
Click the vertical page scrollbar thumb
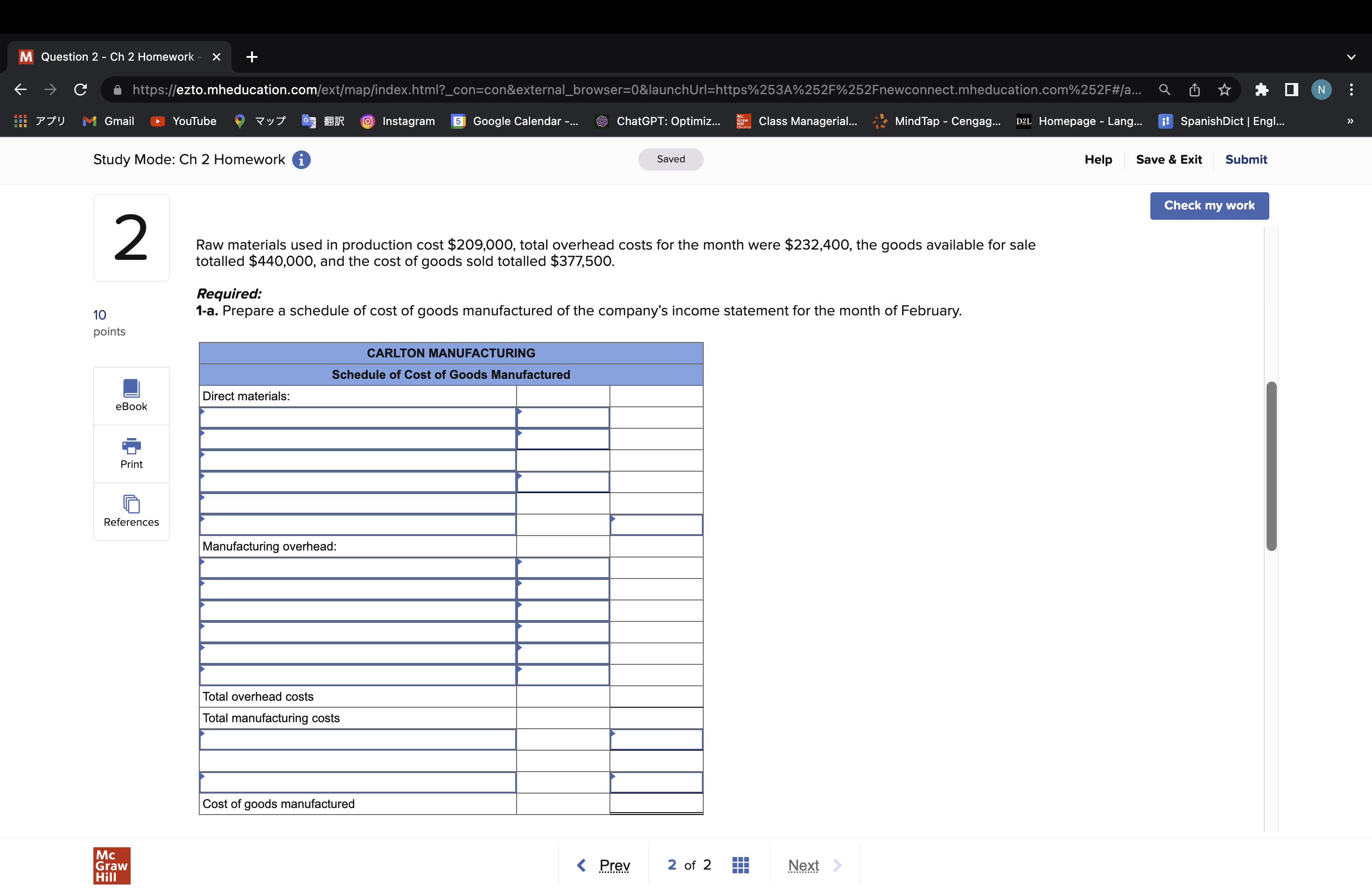1271,466
